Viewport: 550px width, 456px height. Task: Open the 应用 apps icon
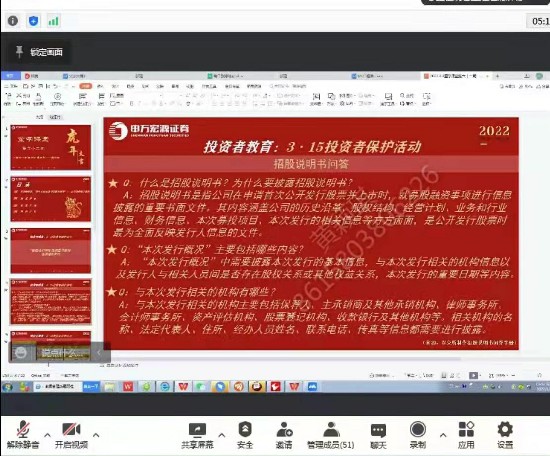tap(466, 435)
